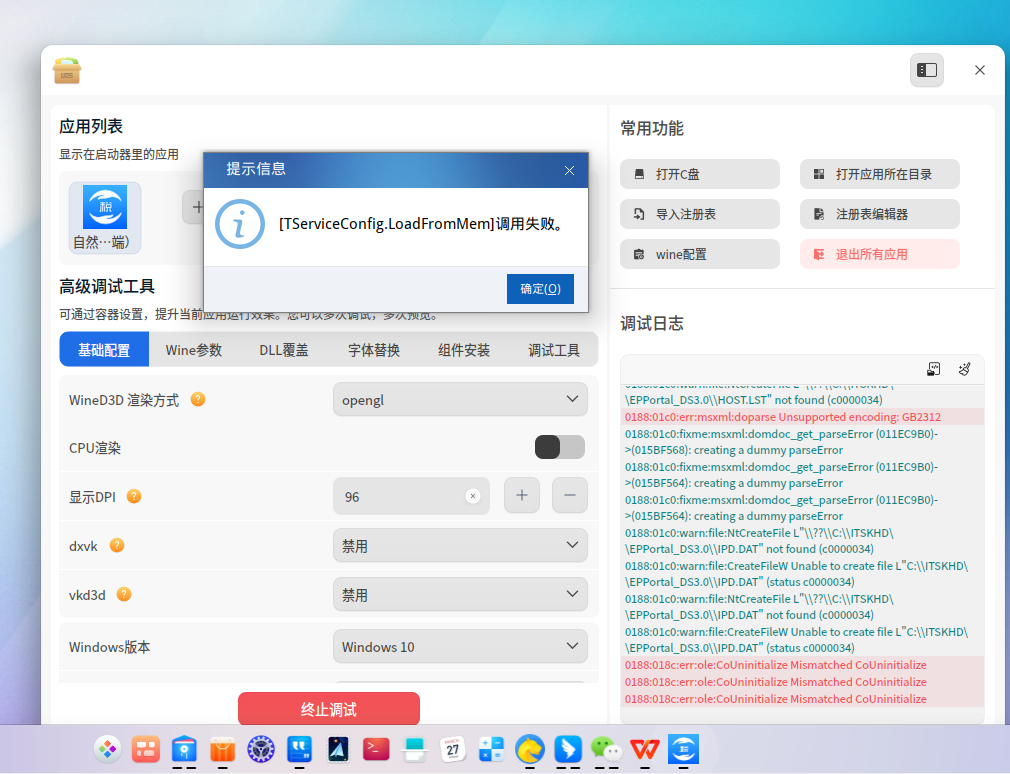Clear the debug log with broom icon
1010x774 pixels.
pos(964,369)
